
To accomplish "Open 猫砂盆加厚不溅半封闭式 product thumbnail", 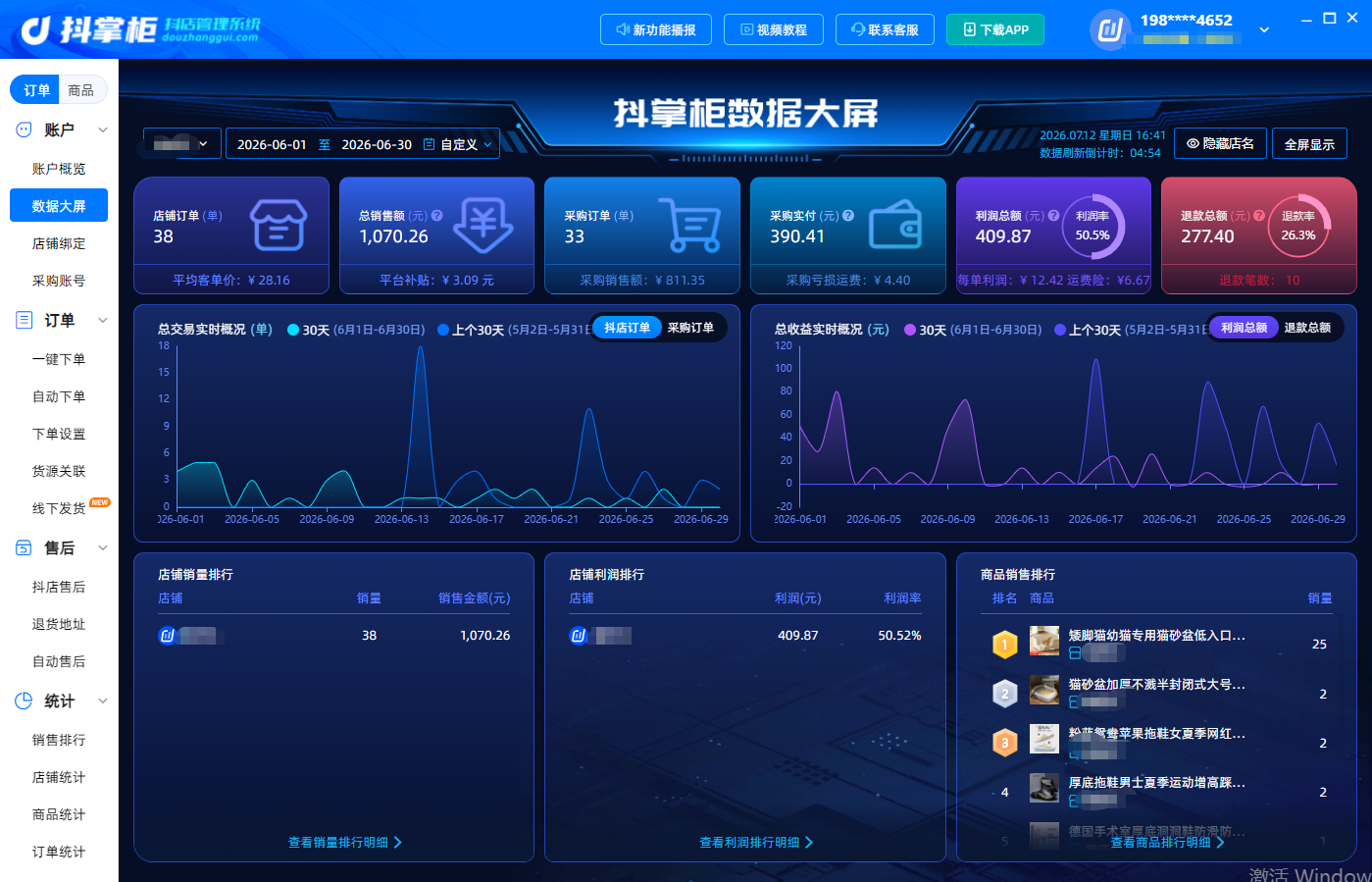I will 1044,690.
